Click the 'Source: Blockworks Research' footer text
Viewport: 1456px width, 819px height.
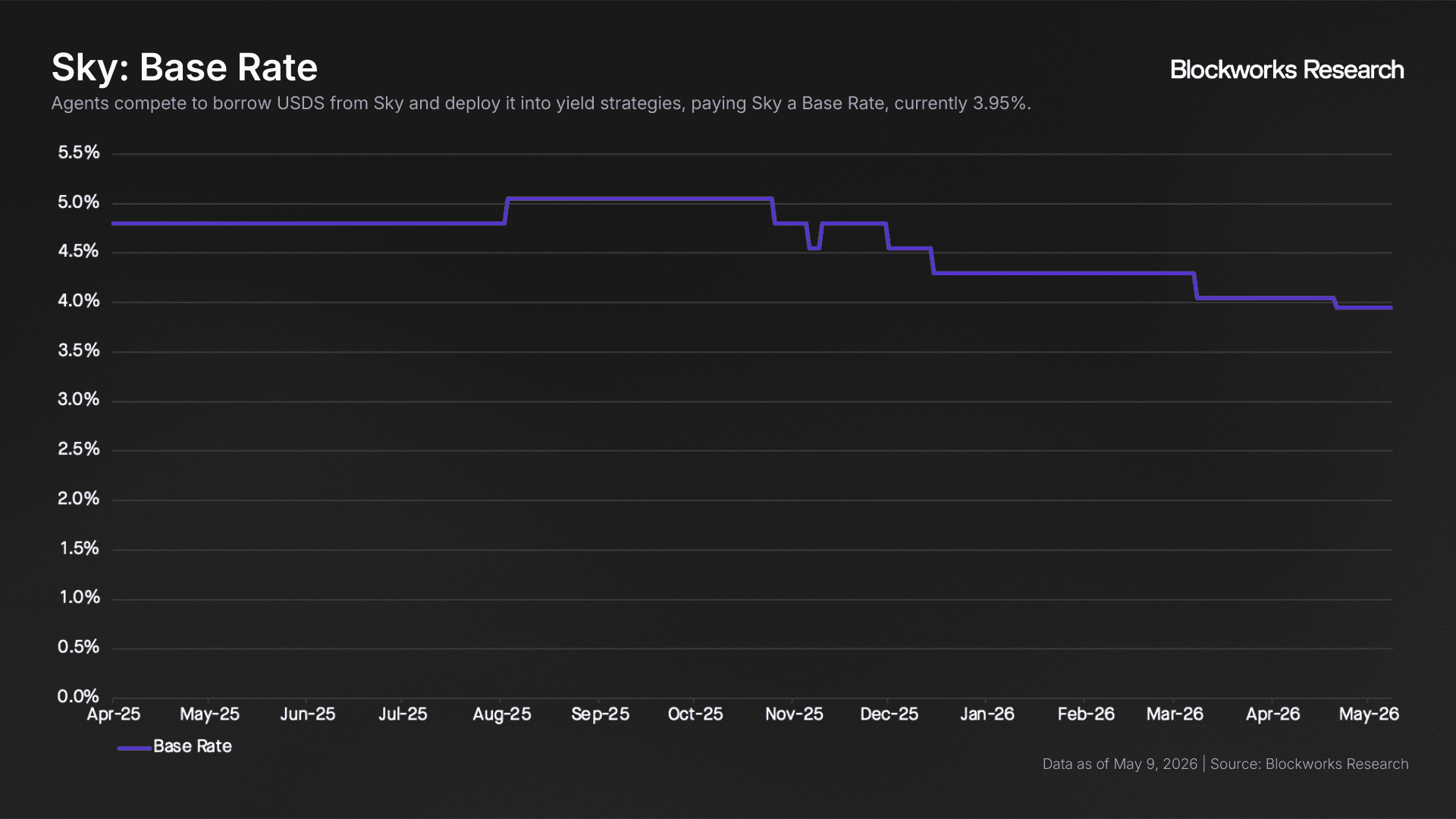1310,764
